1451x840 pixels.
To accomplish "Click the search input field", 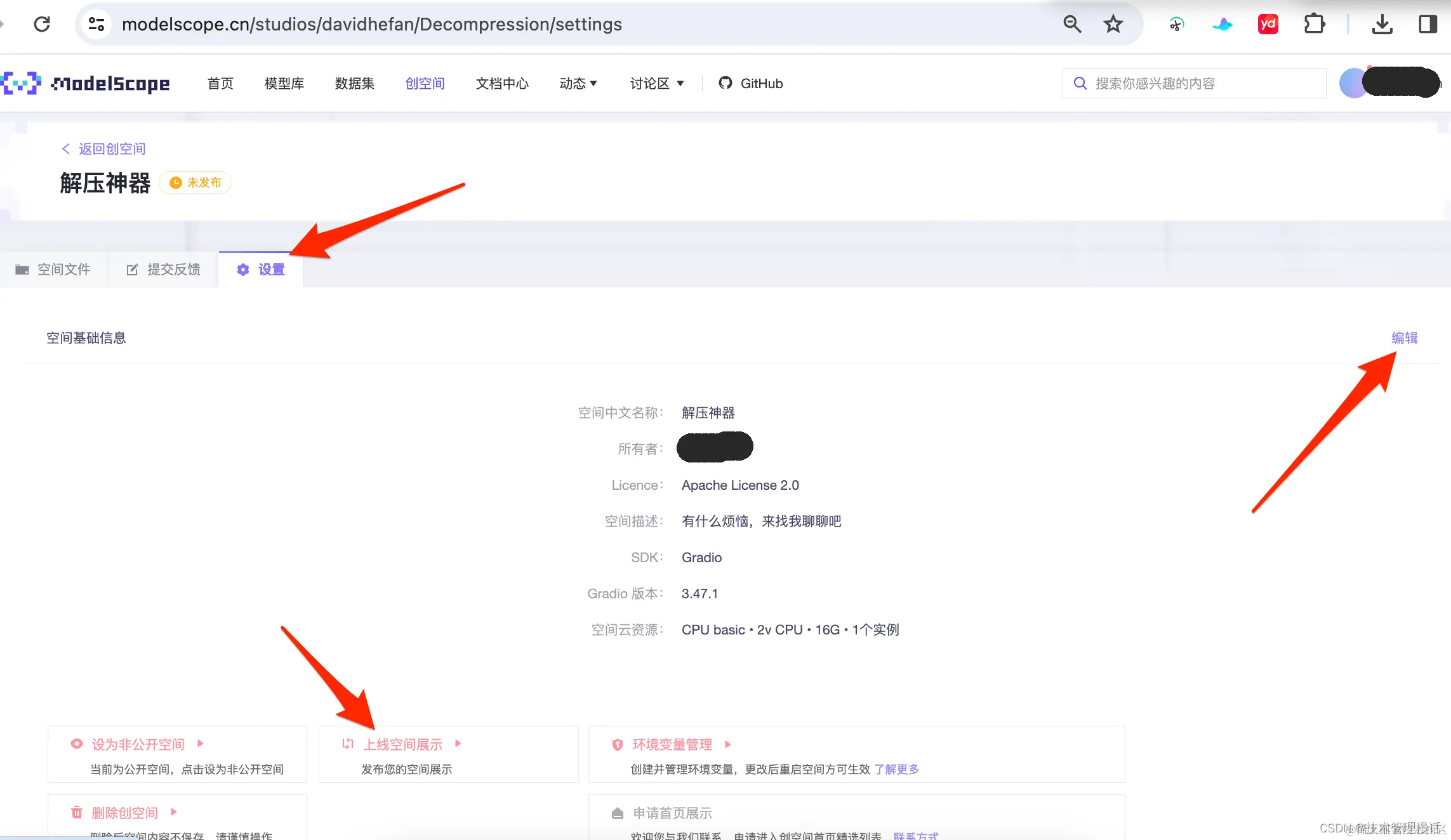I will pos(1193,82).
